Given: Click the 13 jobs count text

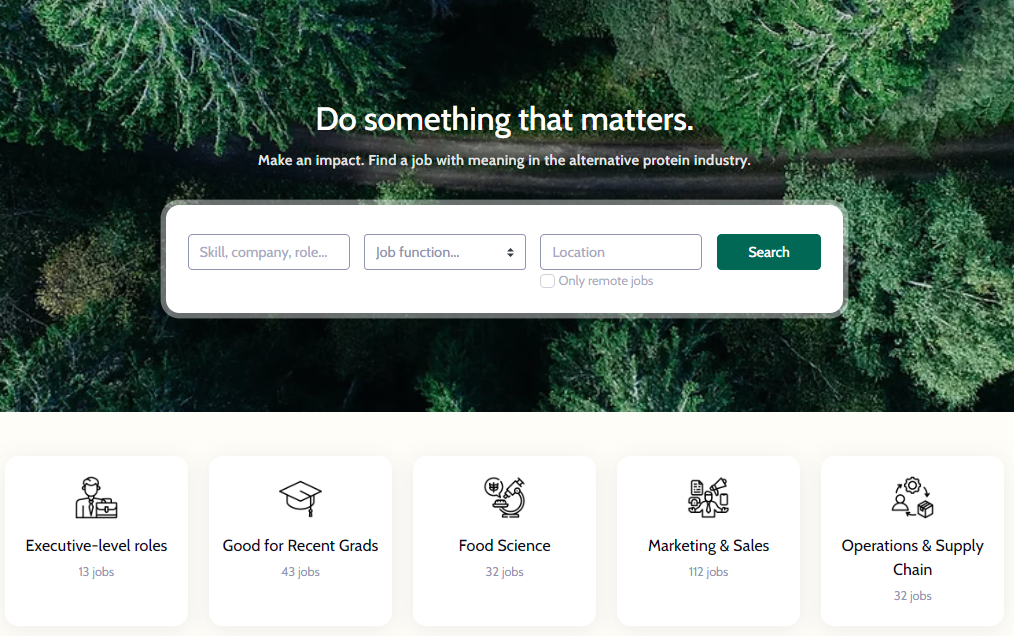Looking at the screenshot, I should pyautogui.click(x=96, y=572).
